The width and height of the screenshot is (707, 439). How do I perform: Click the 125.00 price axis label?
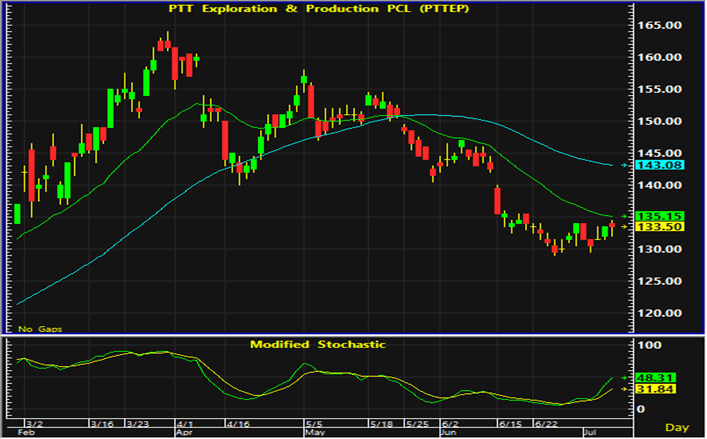659,281
